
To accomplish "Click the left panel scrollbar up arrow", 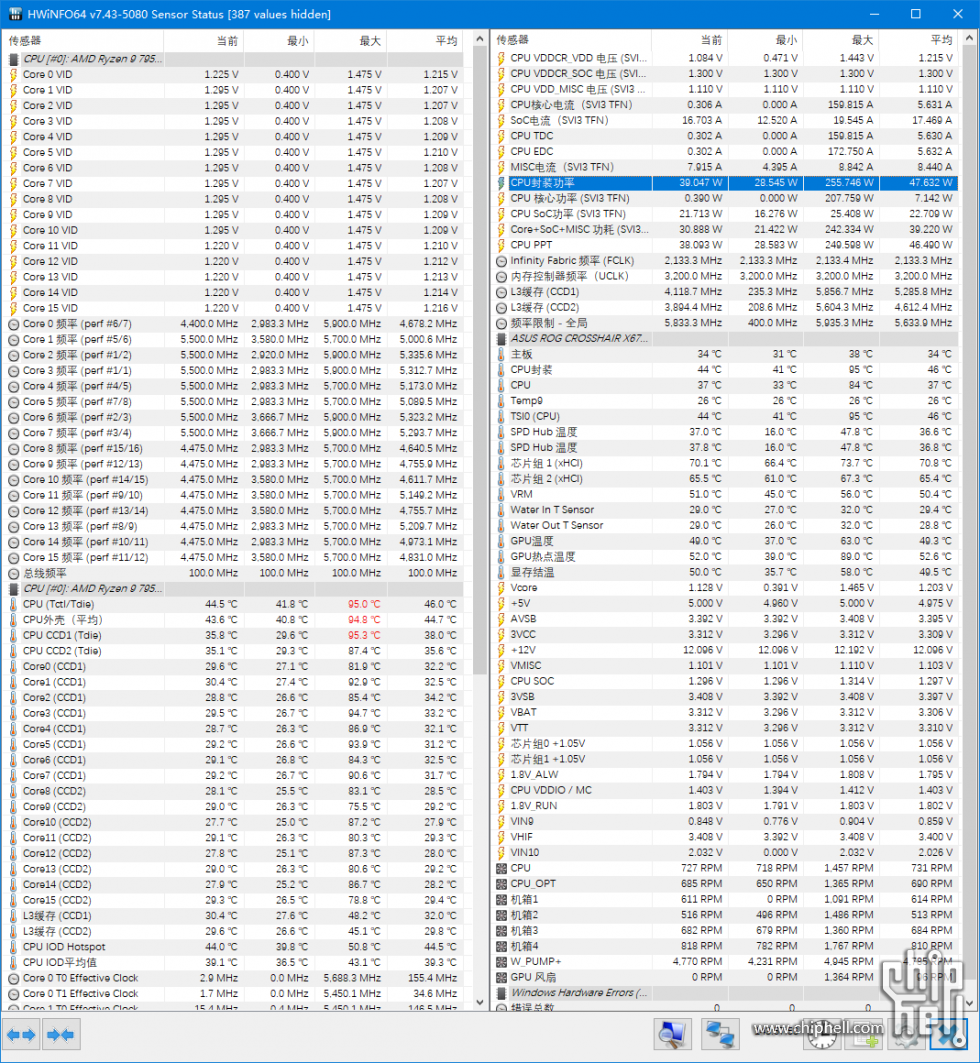I will pos(480,39).
